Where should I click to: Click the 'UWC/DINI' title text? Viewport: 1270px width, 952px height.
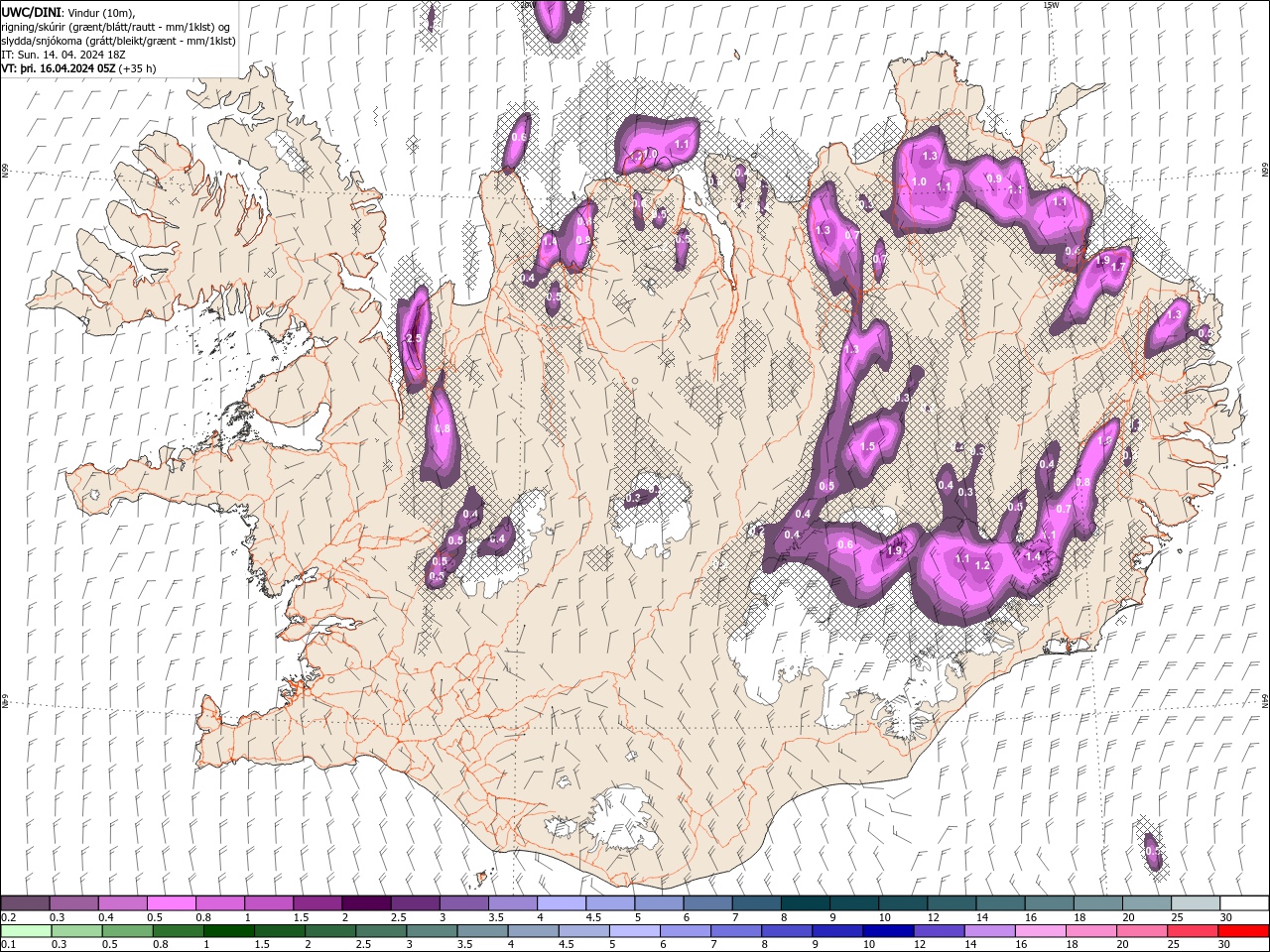(x=29, y=11)
